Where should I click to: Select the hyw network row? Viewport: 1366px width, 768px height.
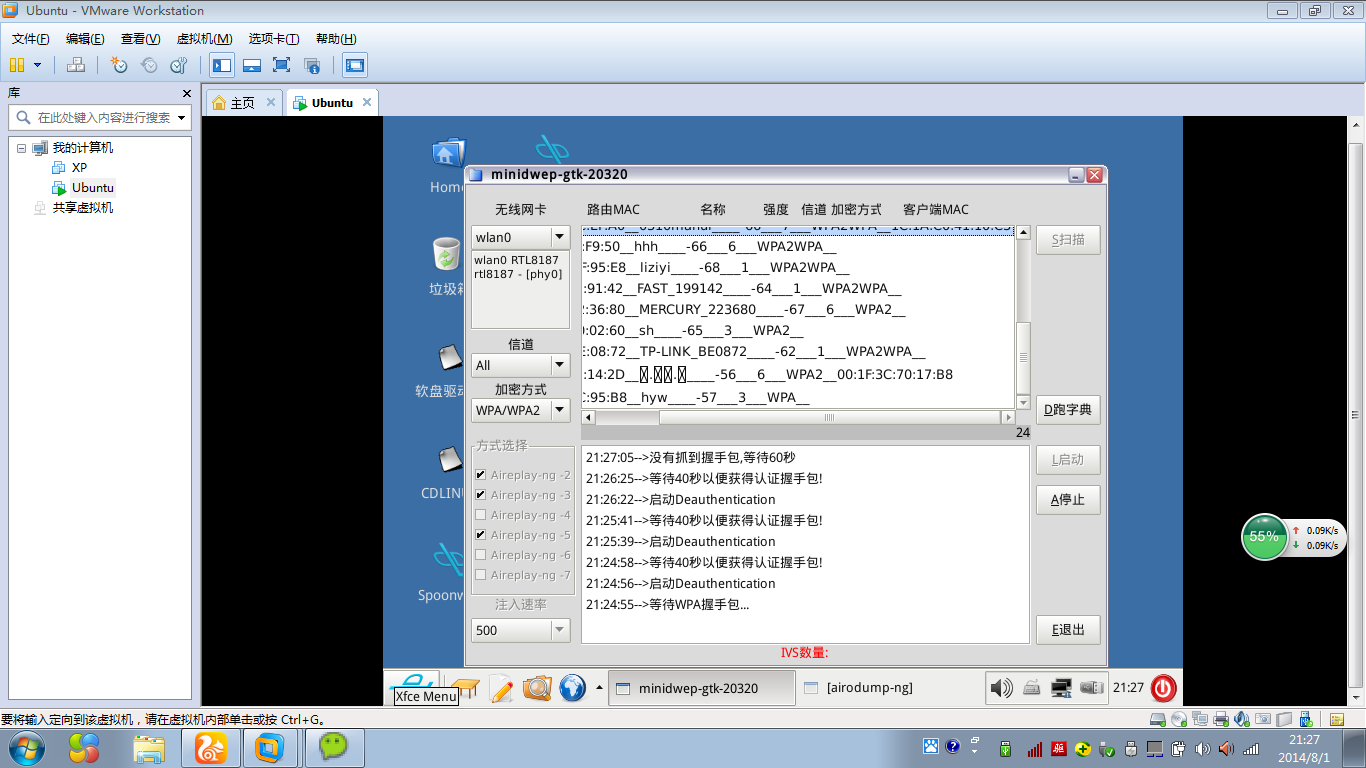pyautogui.click(x=798, y=398)
